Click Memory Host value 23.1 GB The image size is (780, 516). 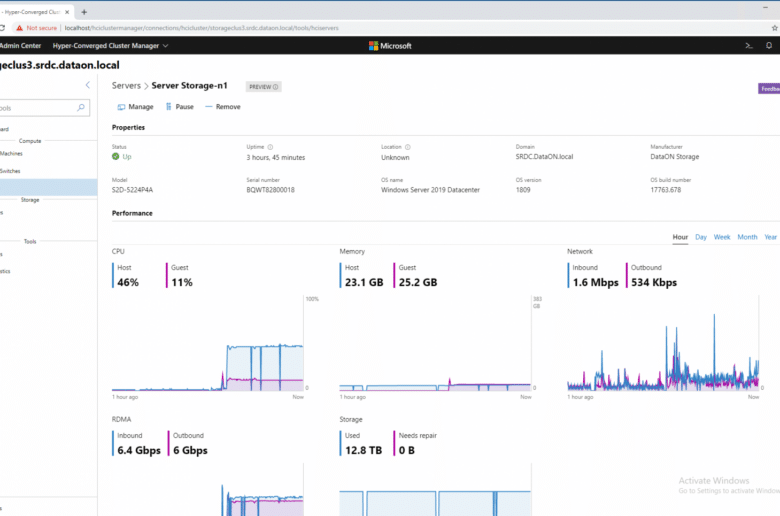pyautogui.click(x=364, y=283)
